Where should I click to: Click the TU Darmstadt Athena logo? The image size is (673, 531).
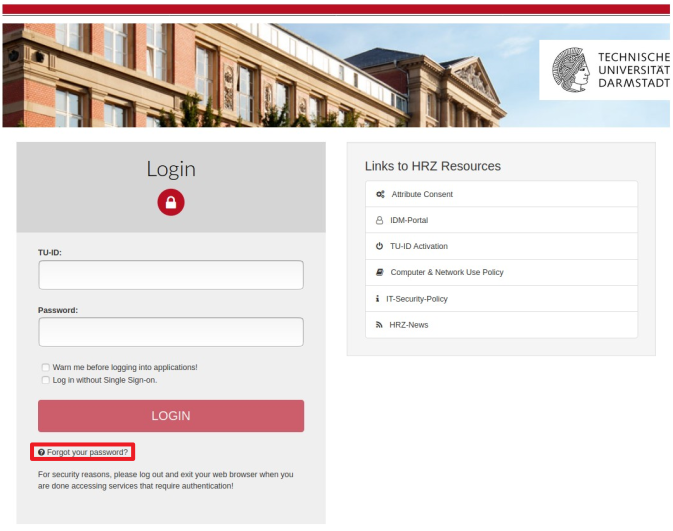571,70
